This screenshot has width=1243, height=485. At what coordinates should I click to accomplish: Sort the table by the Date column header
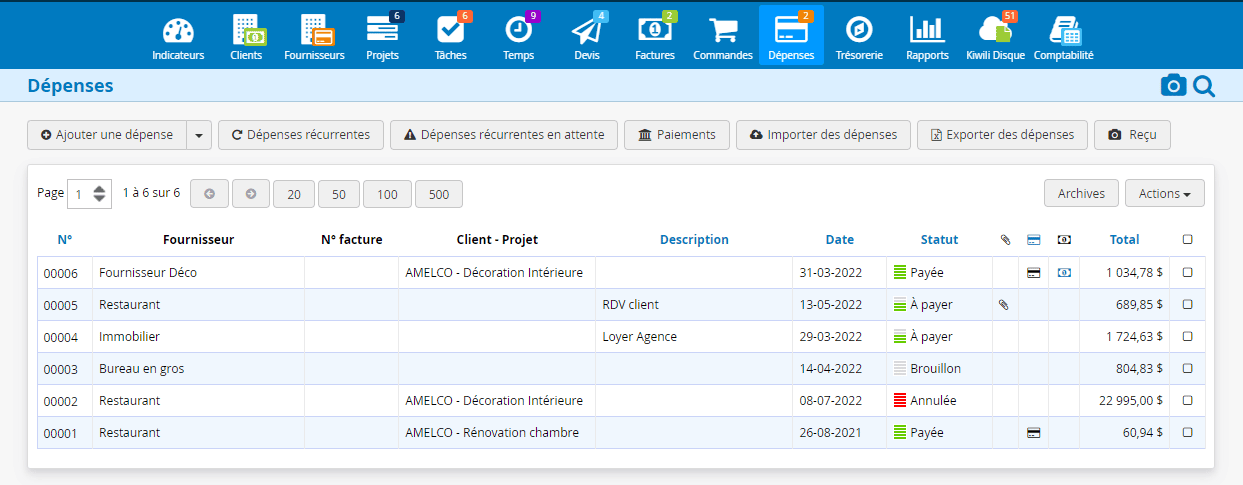pos(840,240)
